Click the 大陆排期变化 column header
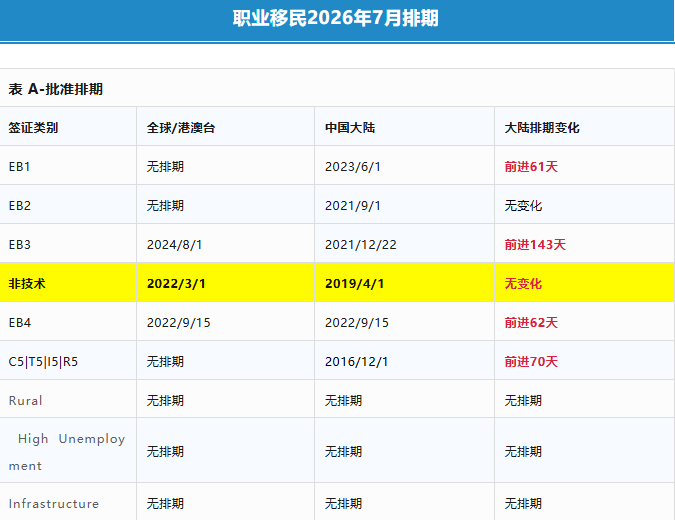 (x=542, y=127)
